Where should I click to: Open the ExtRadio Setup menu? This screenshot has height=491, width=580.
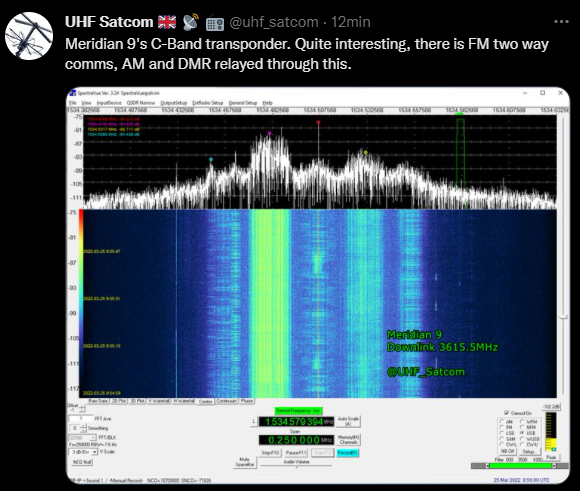point(208,103)
